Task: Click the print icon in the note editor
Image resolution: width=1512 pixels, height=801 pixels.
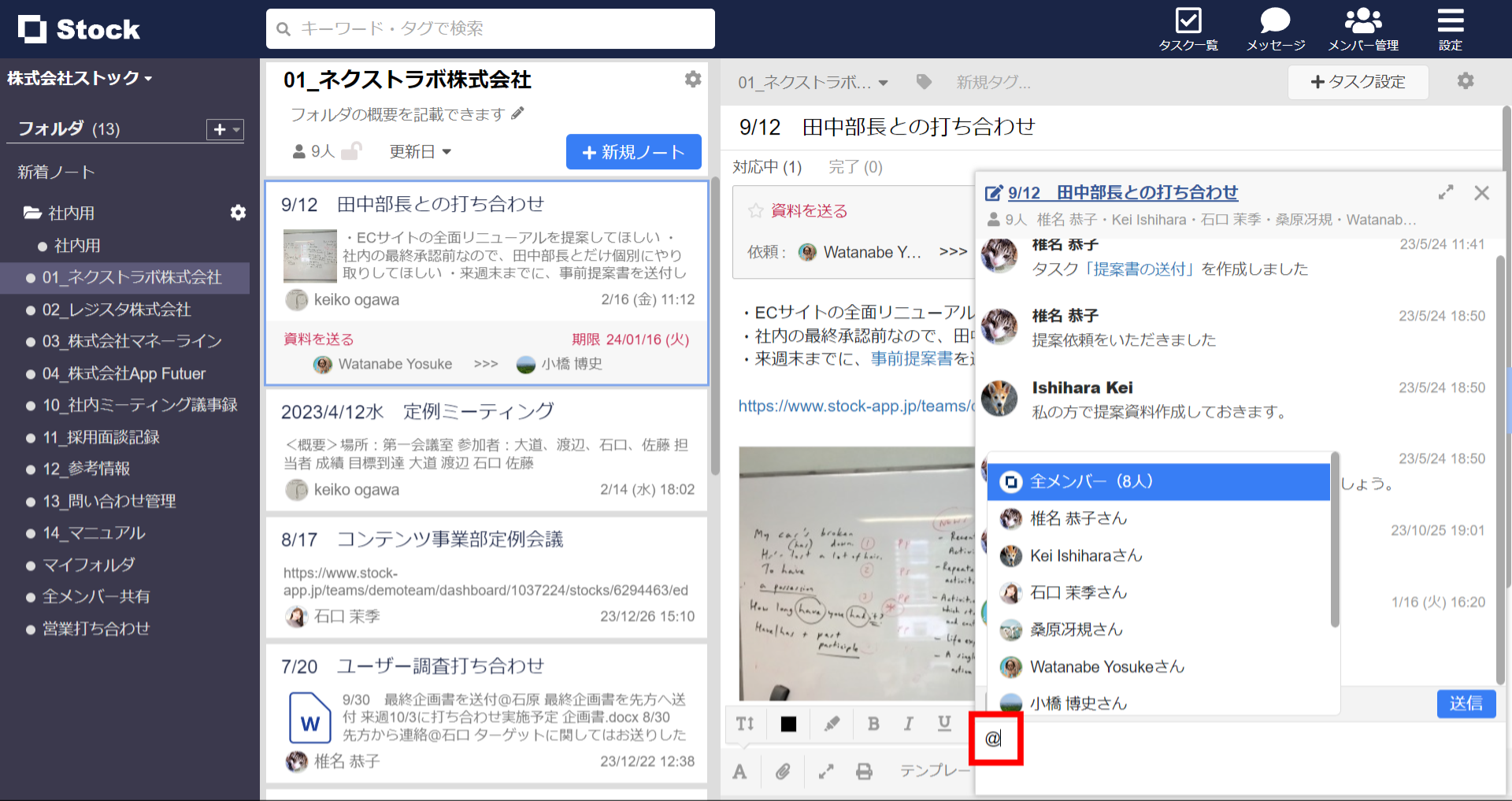Action: [x=865, y=772]
